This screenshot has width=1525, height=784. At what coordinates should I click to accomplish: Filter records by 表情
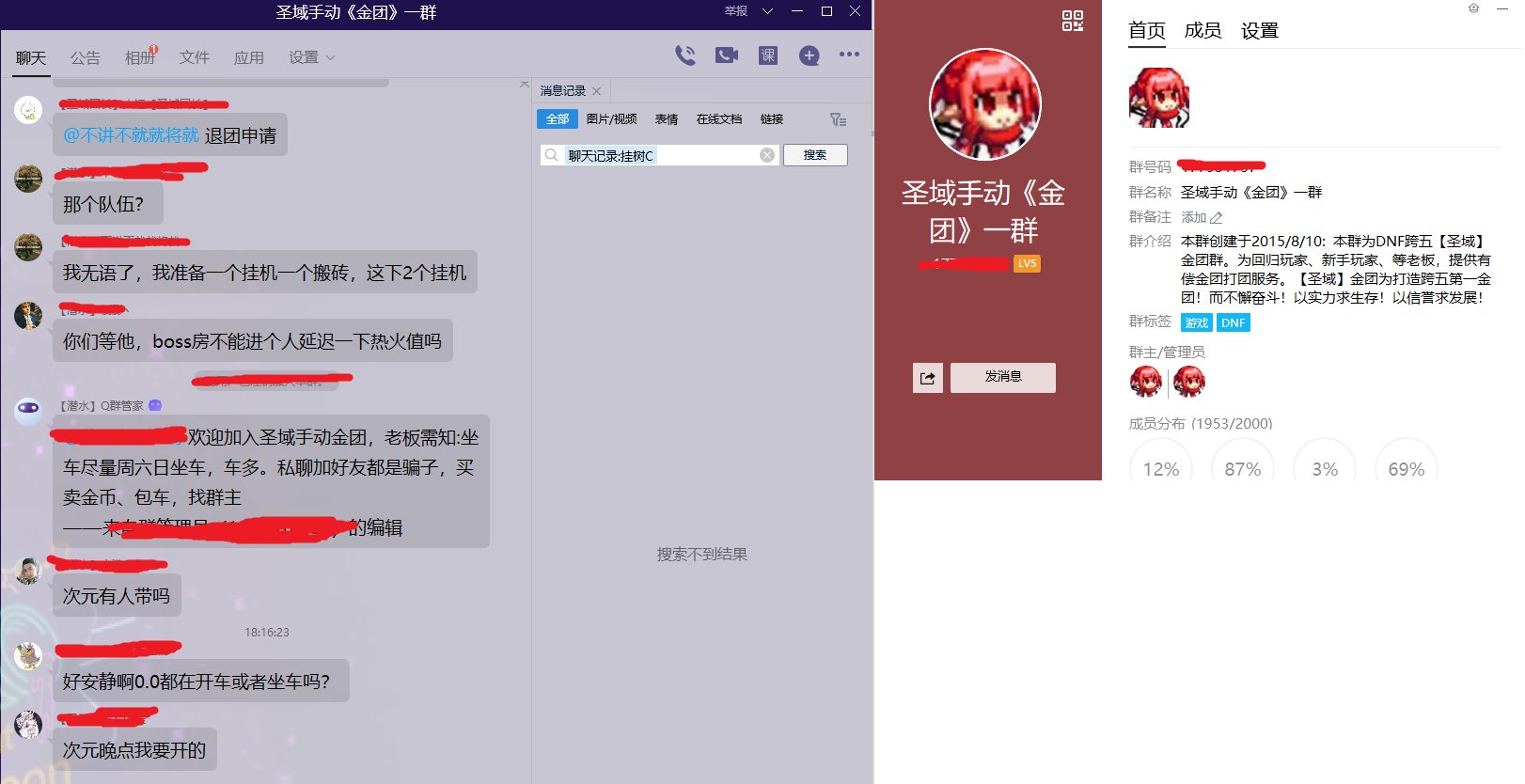point(667,119)
